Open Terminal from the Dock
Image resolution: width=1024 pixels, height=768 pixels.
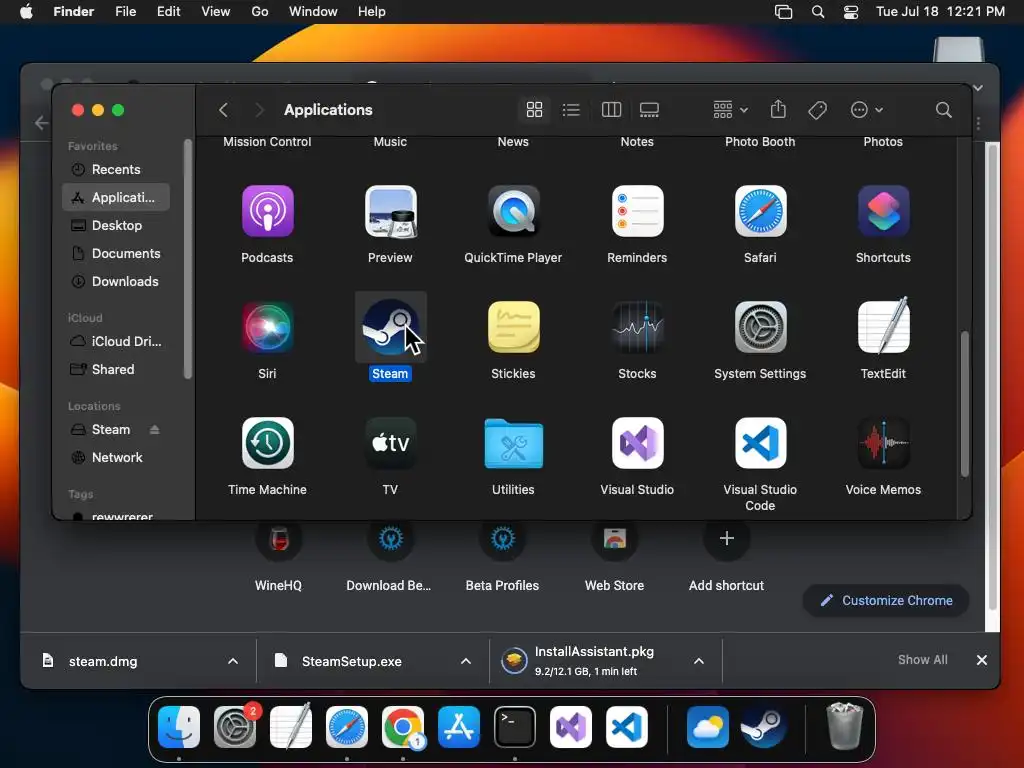coord(515,727)
